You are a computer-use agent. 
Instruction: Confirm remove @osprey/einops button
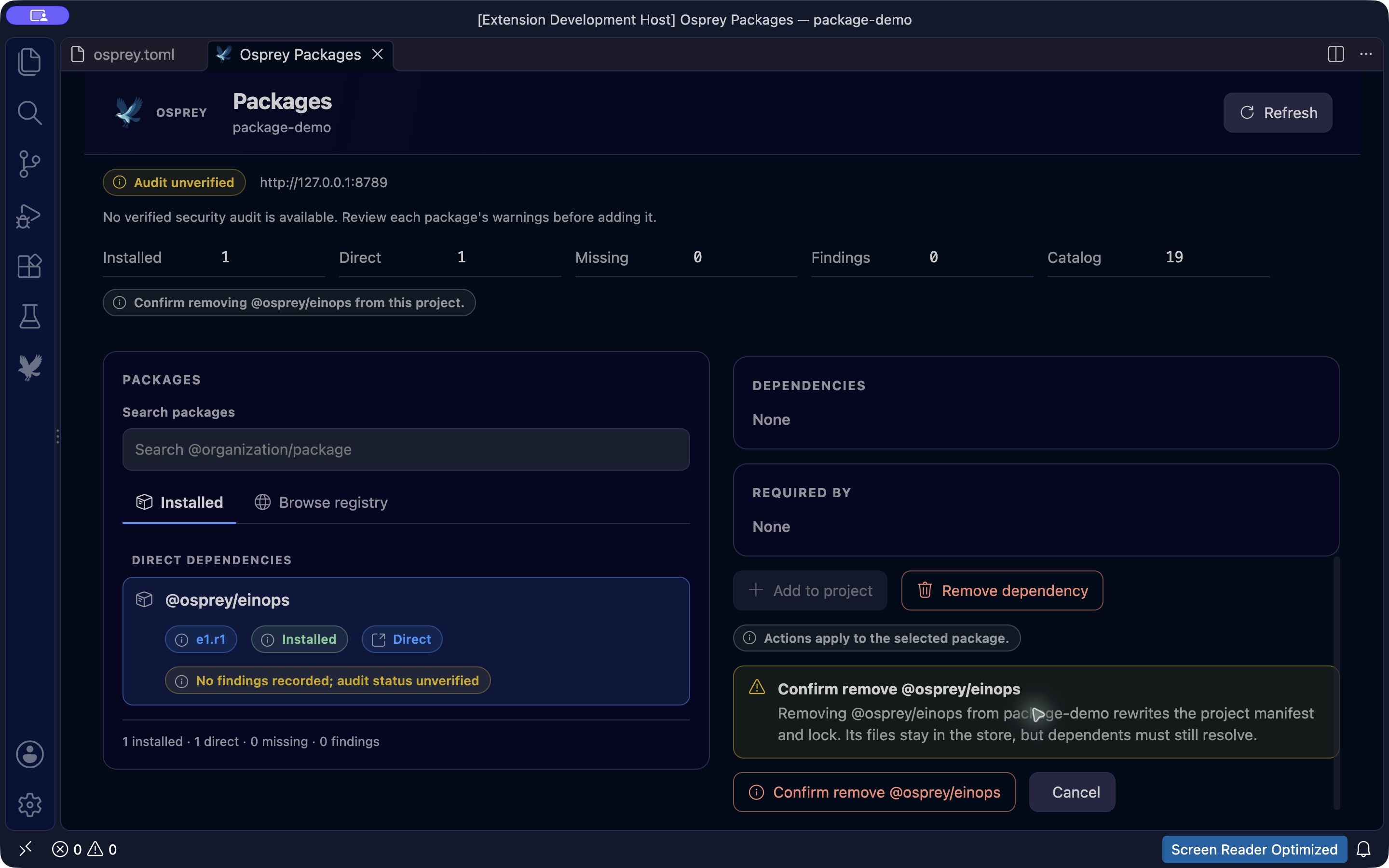(x=874, y=792)
